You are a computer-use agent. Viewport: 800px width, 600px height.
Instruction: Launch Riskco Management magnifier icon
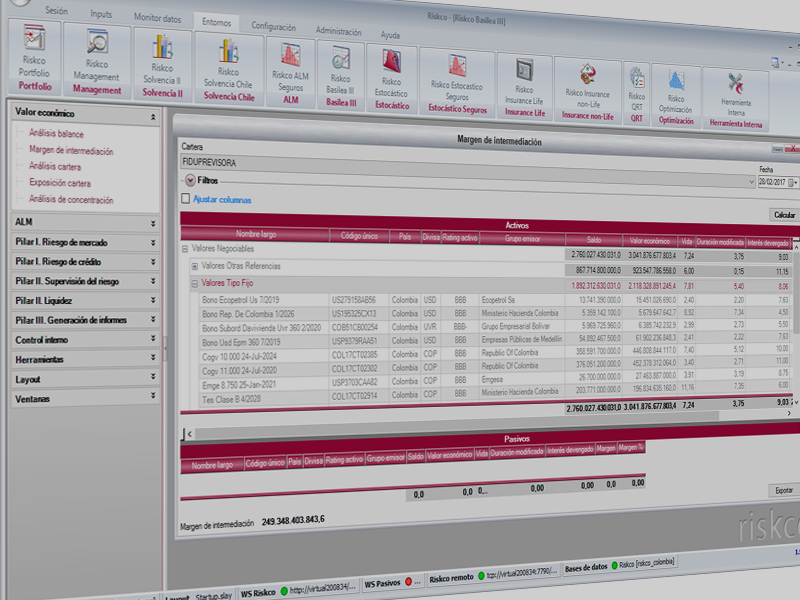coord(97,42)
